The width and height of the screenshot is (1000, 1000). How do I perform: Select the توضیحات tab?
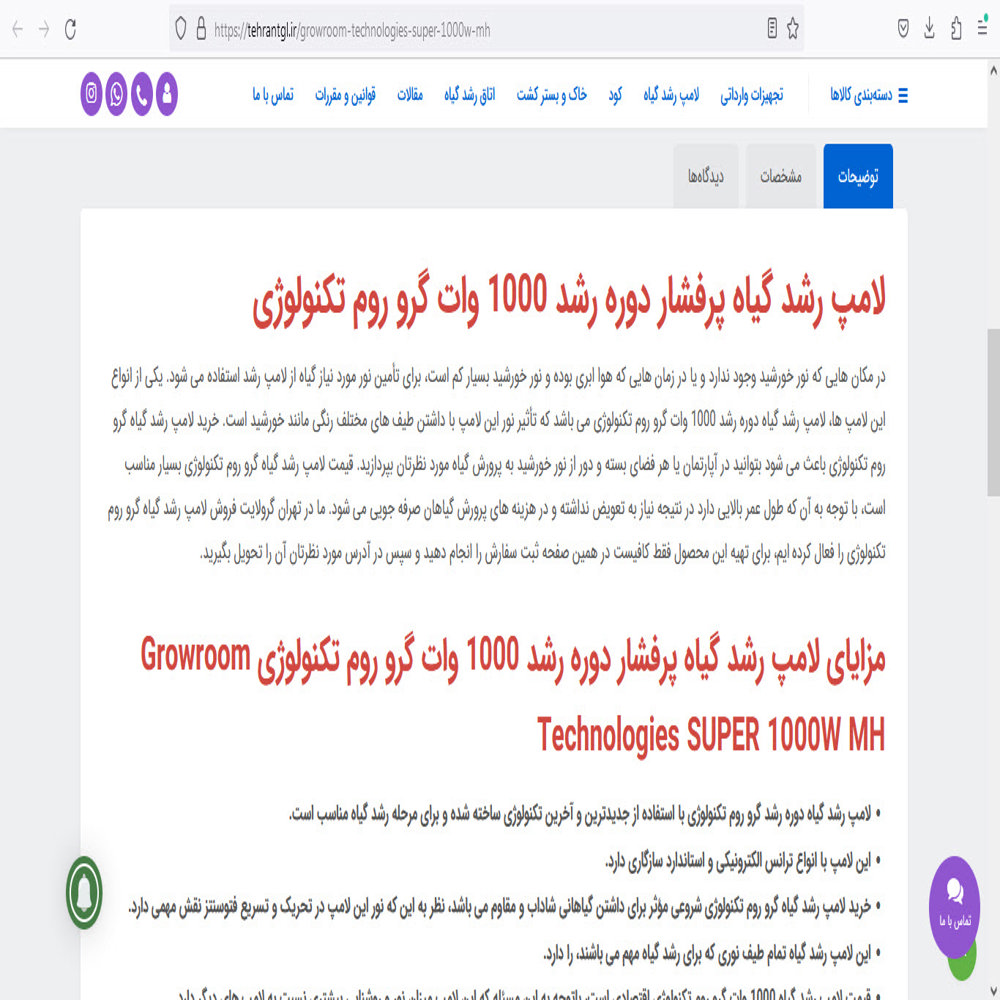tap(858, 177)
